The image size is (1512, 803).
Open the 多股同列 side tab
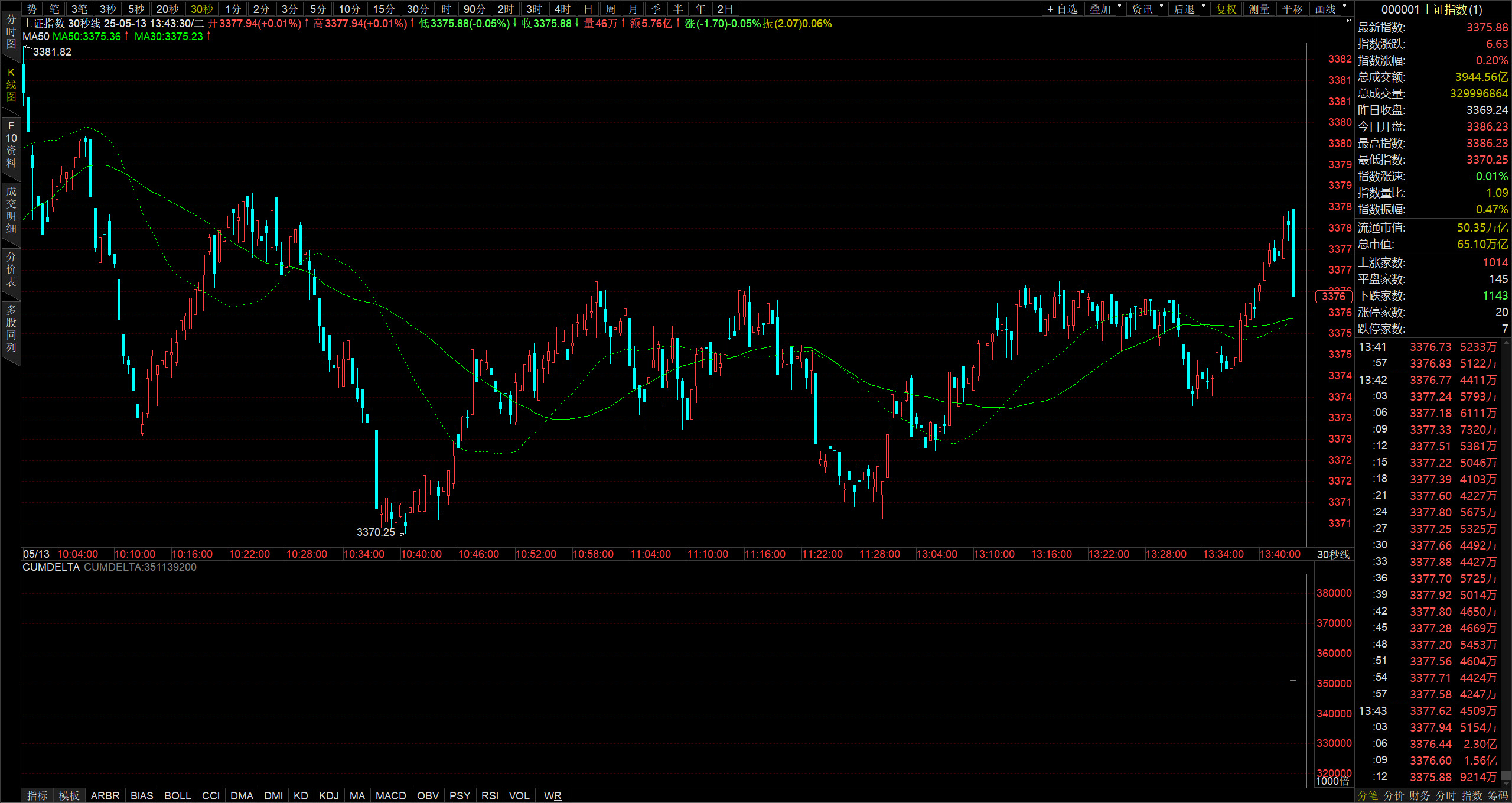coord(11,328)
